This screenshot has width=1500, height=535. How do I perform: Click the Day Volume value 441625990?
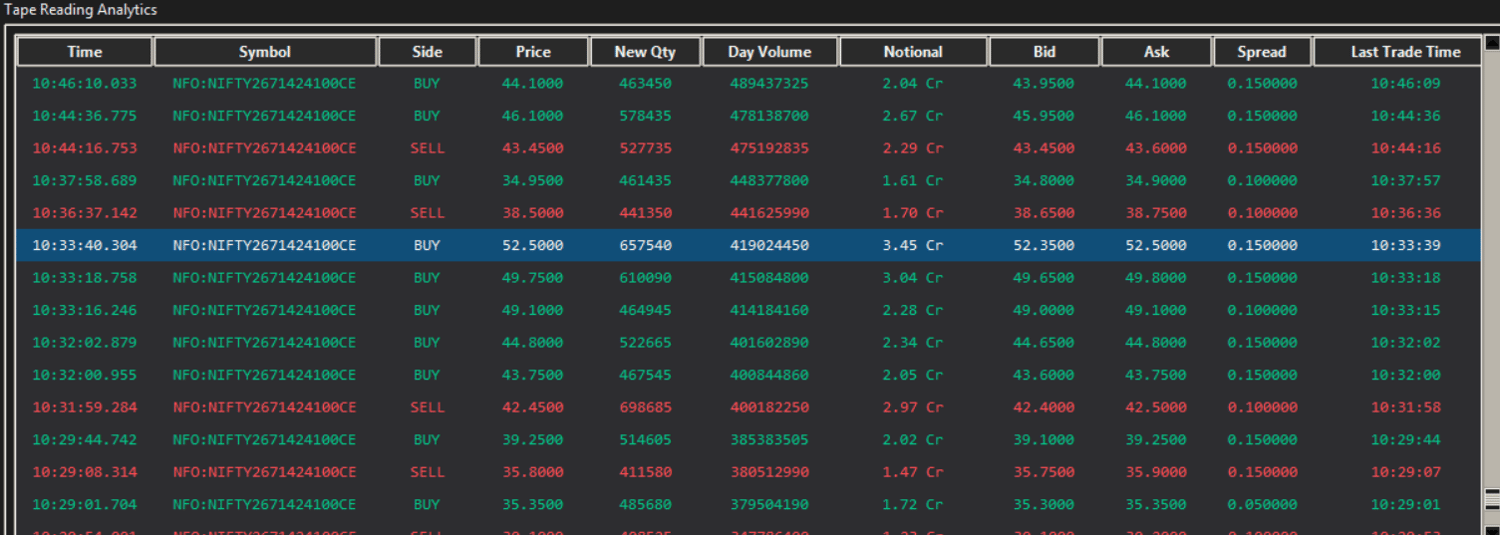tap(770, 213)
